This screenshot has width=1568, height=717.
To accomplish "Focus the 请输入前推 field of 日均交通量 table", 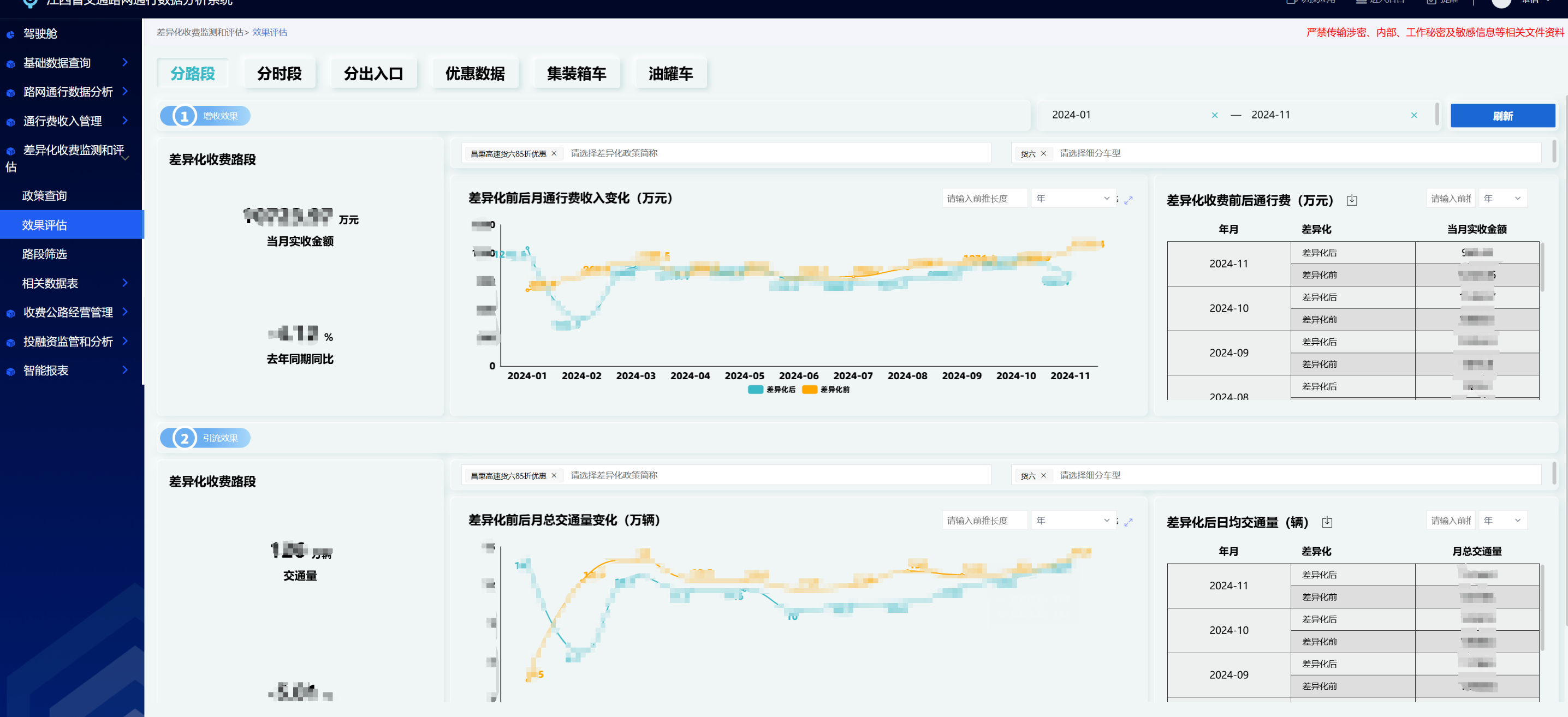I will pyautogui.click(x=1451, y=521).
